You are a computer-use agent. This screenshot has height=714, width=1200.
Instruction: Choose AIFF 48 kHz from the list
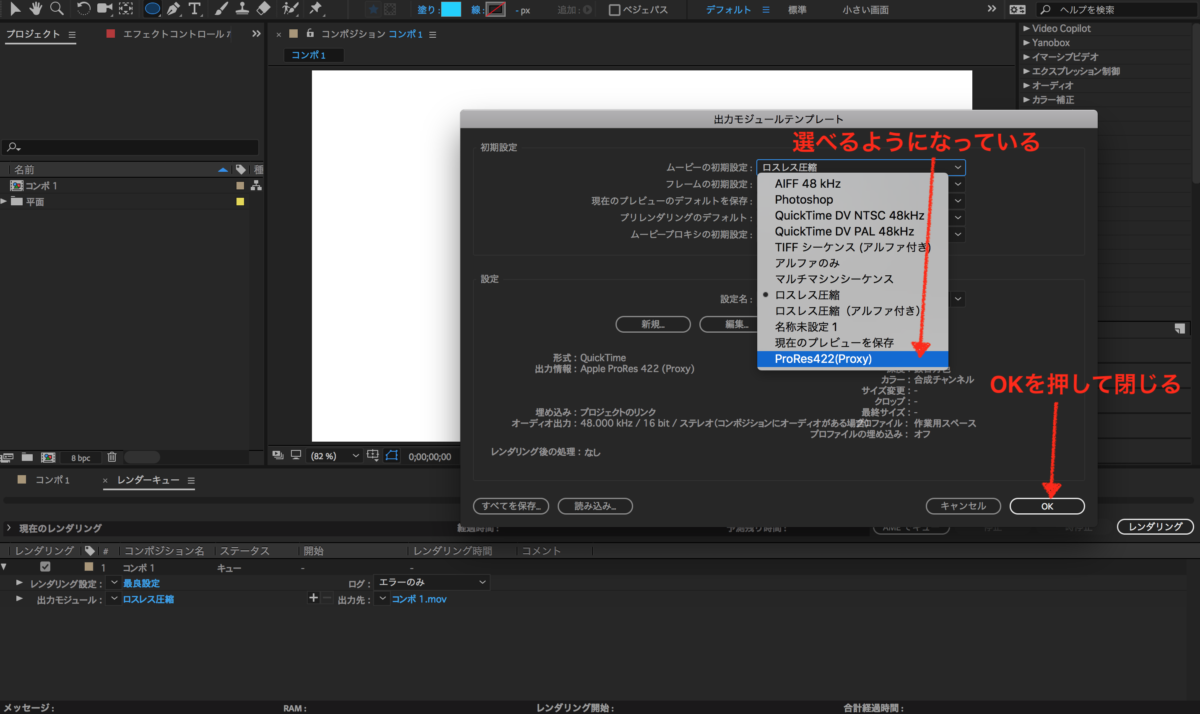[853, 183]
